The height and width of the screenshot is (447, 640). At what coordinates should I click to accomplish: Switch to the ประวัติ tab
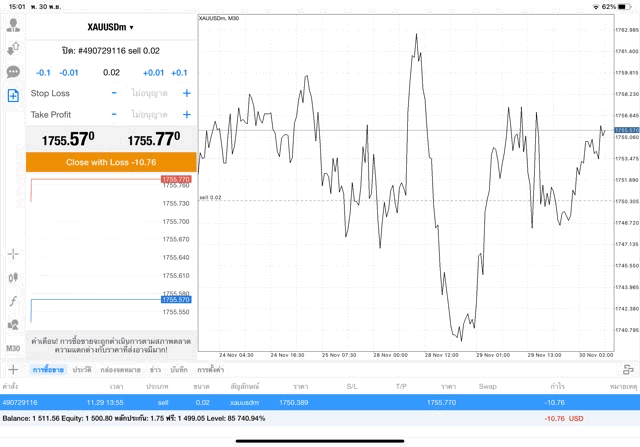[82, 370]
